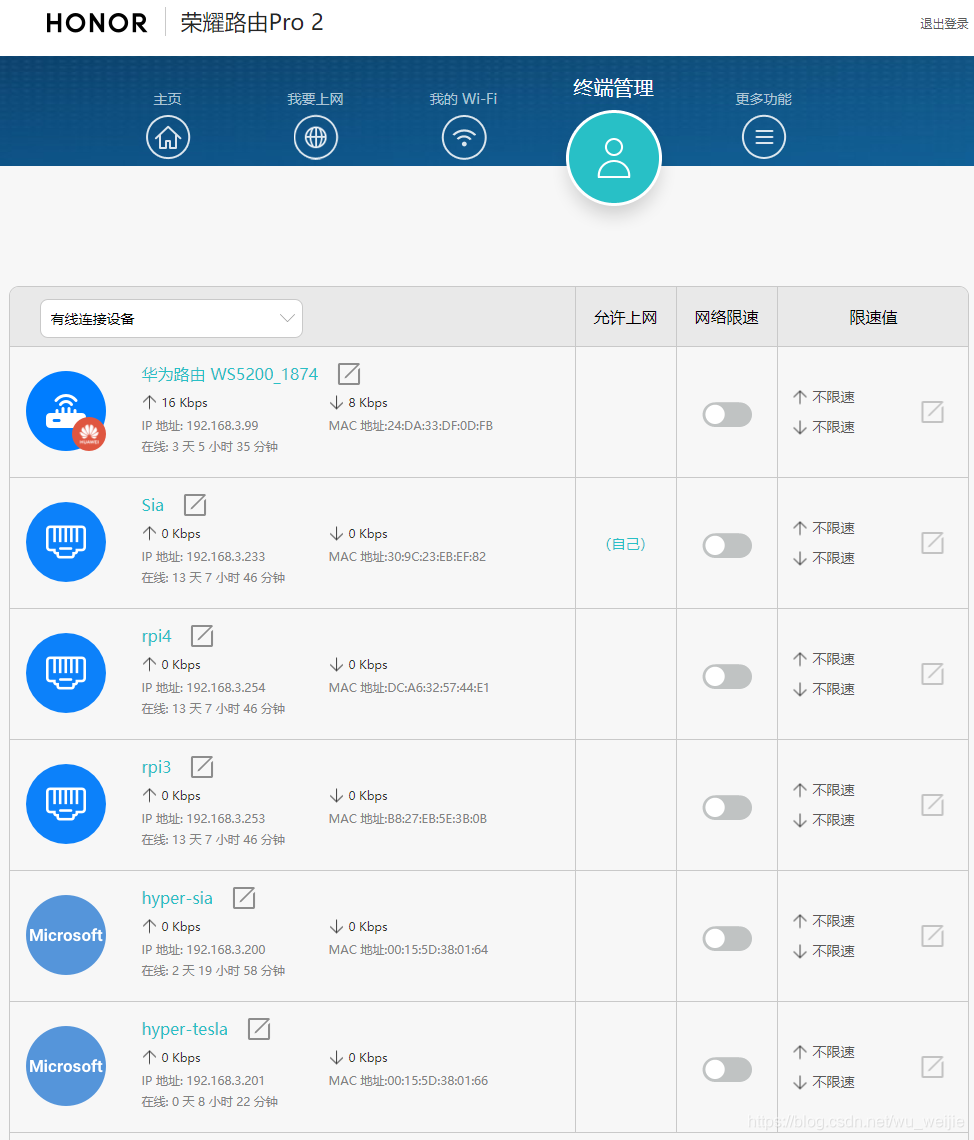Edit the Sia device name
974x1140 pixels.
[195, 505]
